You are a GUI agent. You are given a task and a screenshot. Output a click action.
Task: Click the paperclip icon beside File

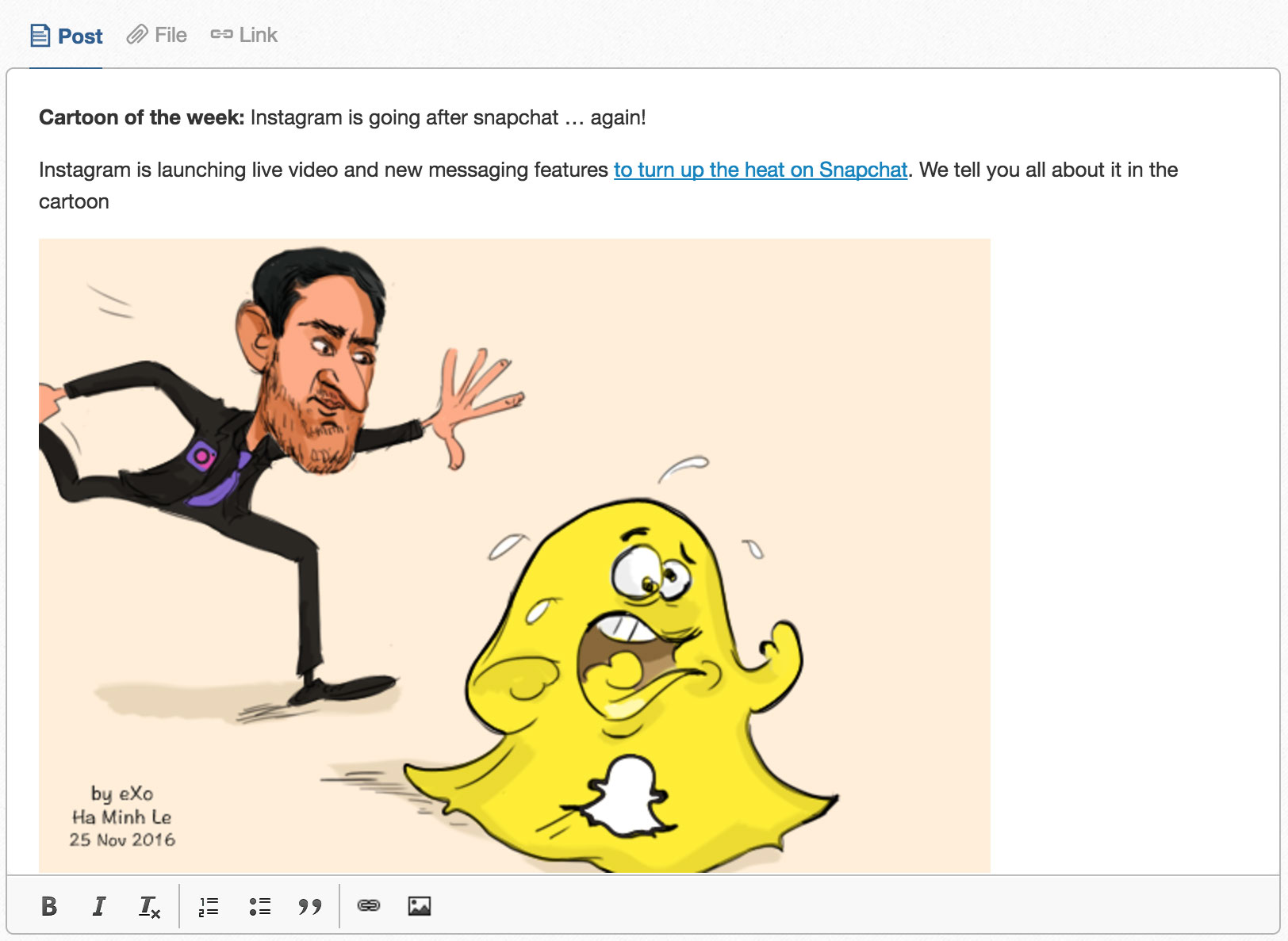point(137,35)
